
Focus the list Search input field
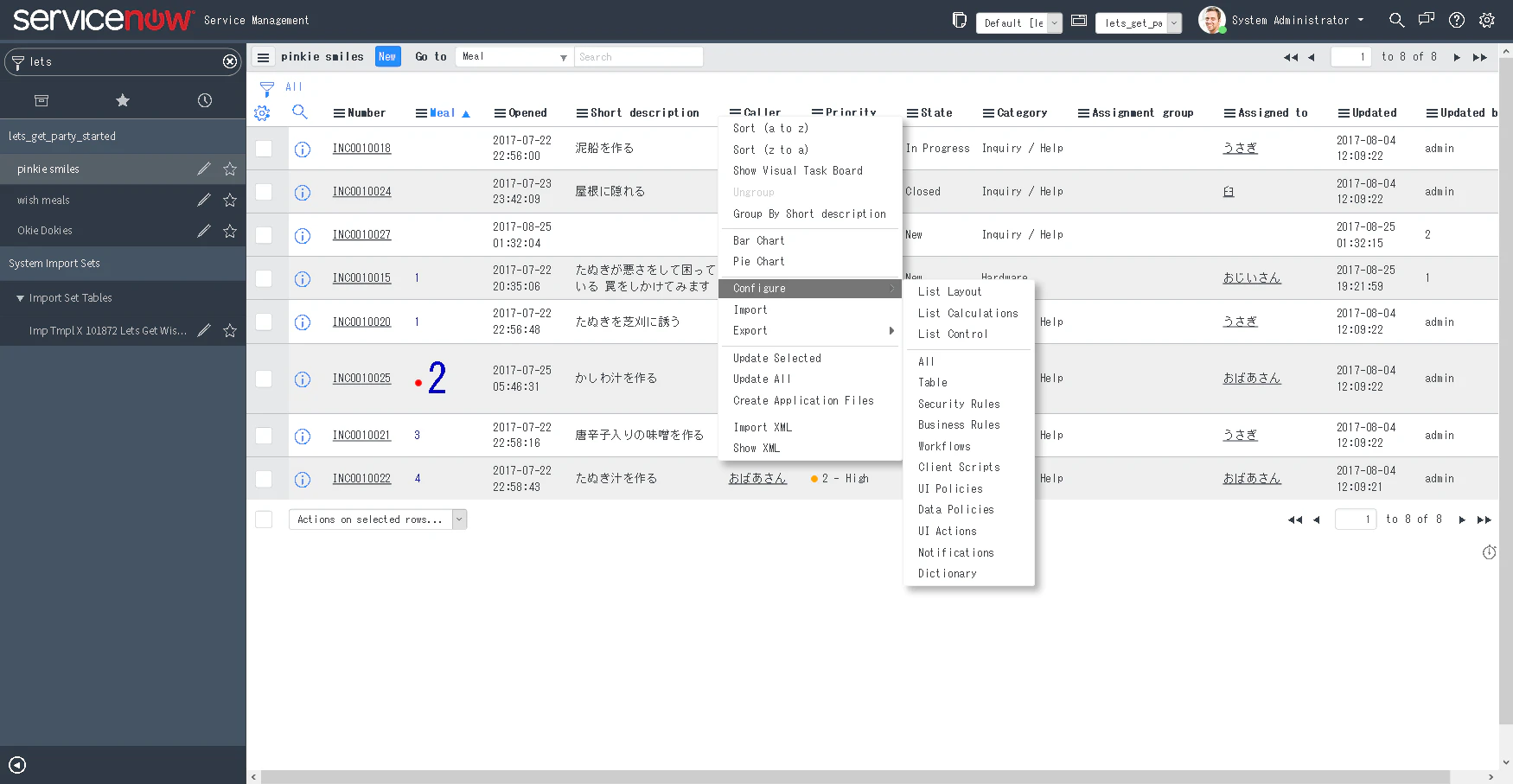pyautogui.click(x=638, y=57)
